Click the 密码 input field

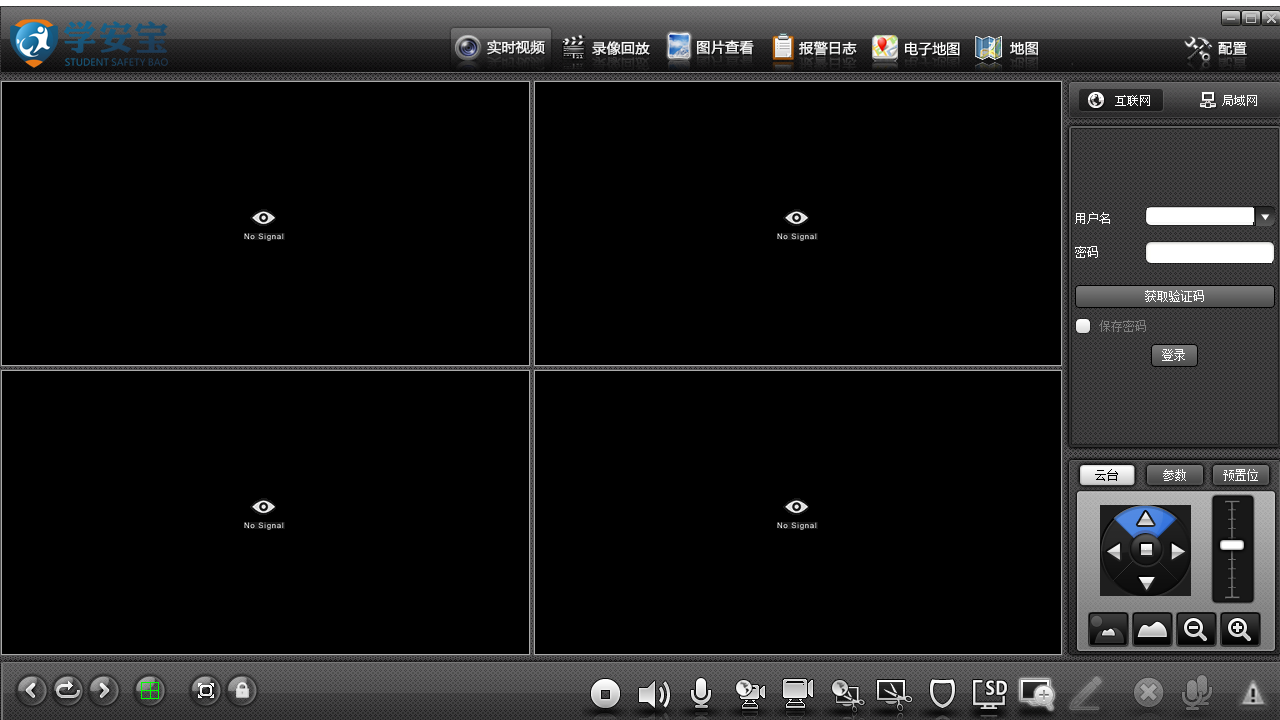point(1209,252)
